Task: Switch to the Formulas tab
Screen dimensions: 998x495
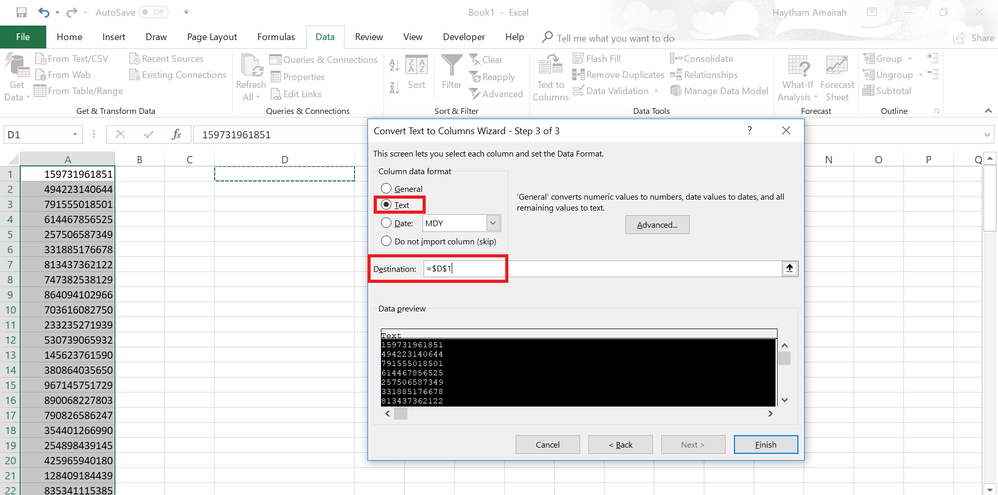Action: [x=276, y=37]
